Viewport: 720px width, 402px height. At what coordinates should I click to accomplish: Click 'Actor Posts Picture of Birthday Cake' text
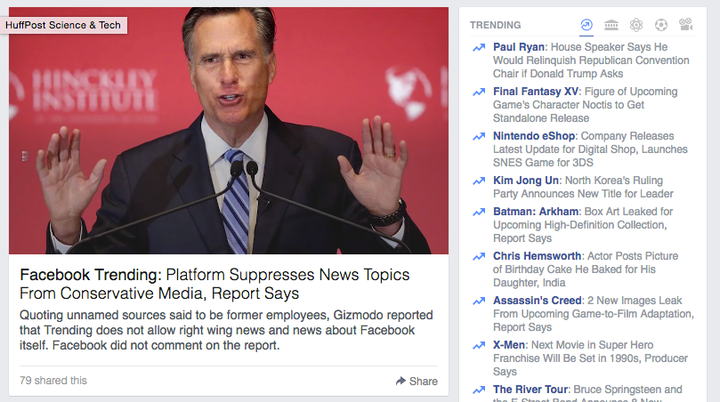tap(585, 269)
